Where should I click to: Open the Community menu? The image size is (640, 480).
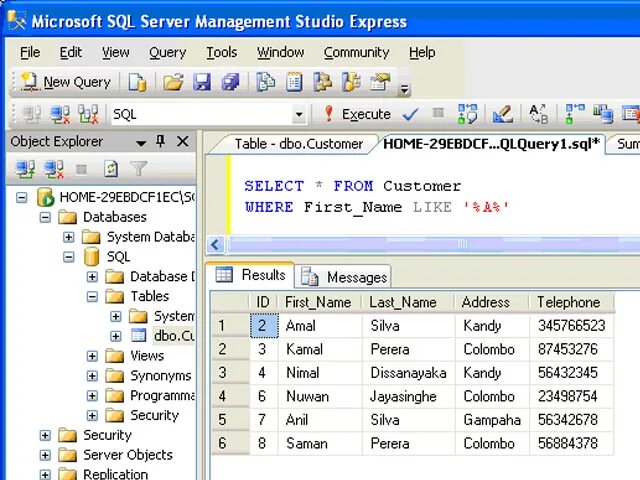pos(356,52)
